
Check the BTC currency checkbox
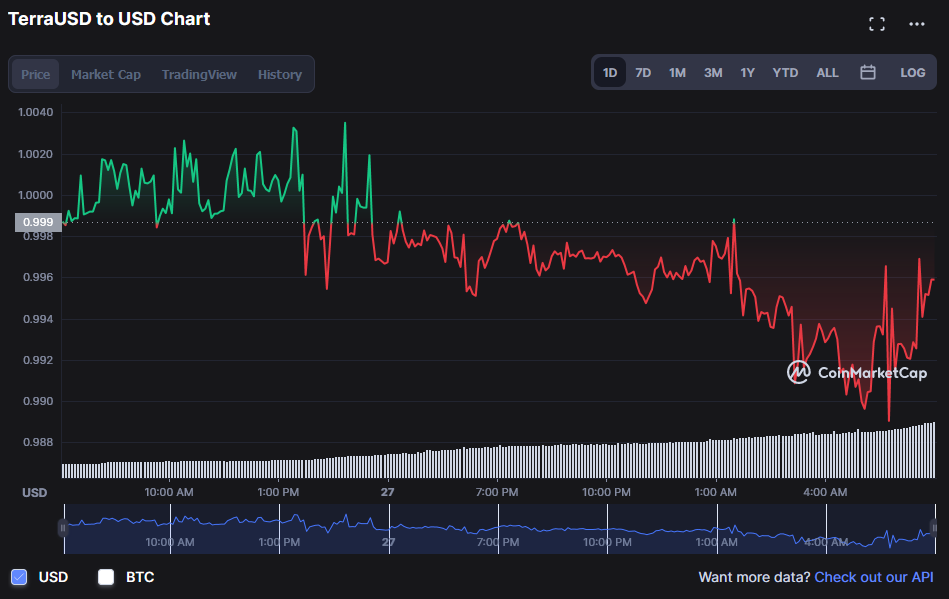click(106, 577)
